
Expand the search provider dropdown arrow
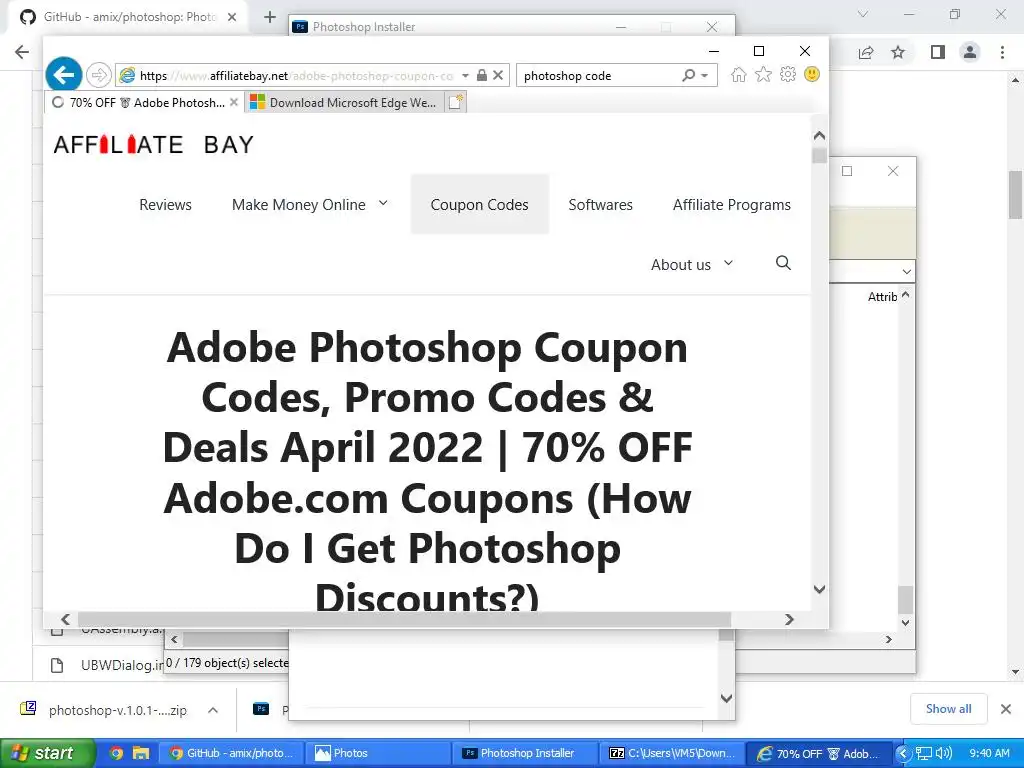click(705, 75)
